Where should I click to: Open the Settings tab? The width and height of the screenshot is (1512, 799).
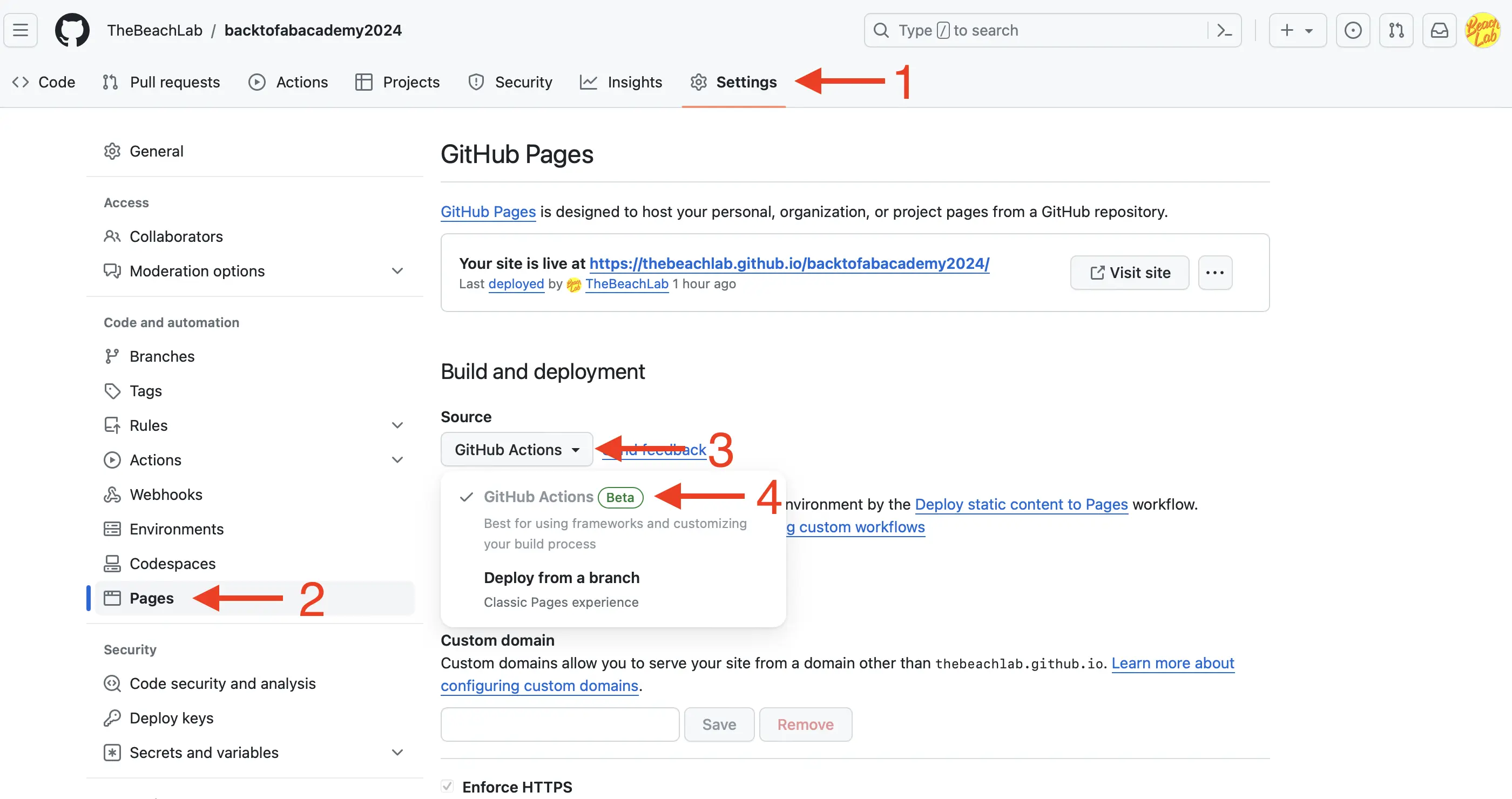tap(734, 82)
